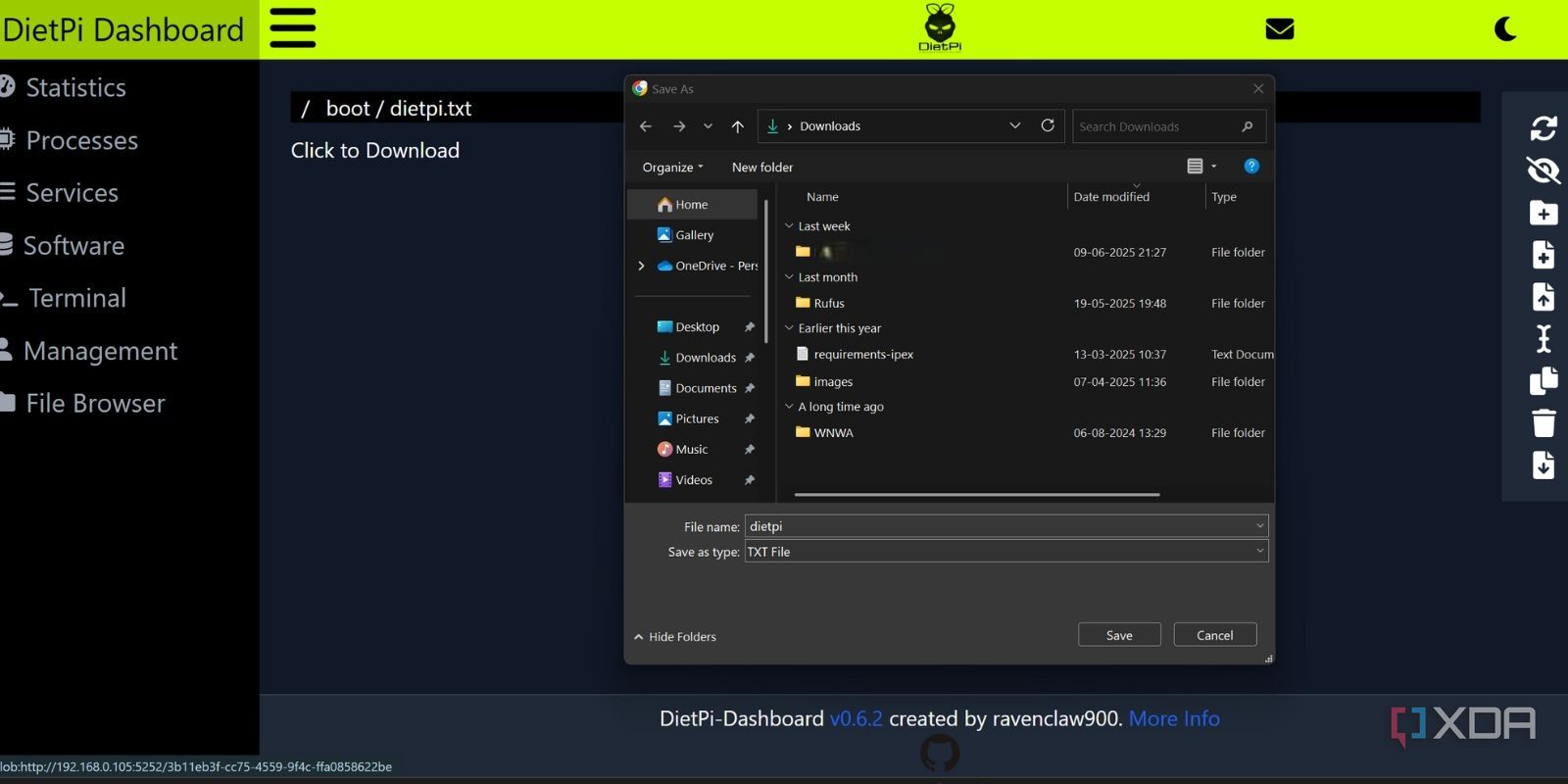Open the More Info link

(x=1174, y=718)
